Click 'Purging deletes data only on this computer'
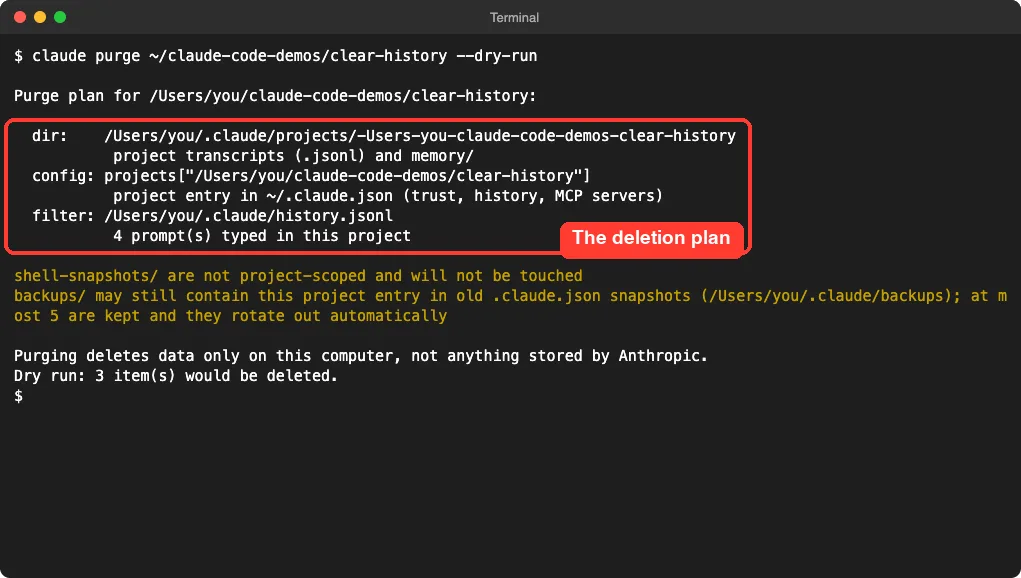The height and width of the screenshot is (578, 1021). pyautogui.click(x=361, y=355)
